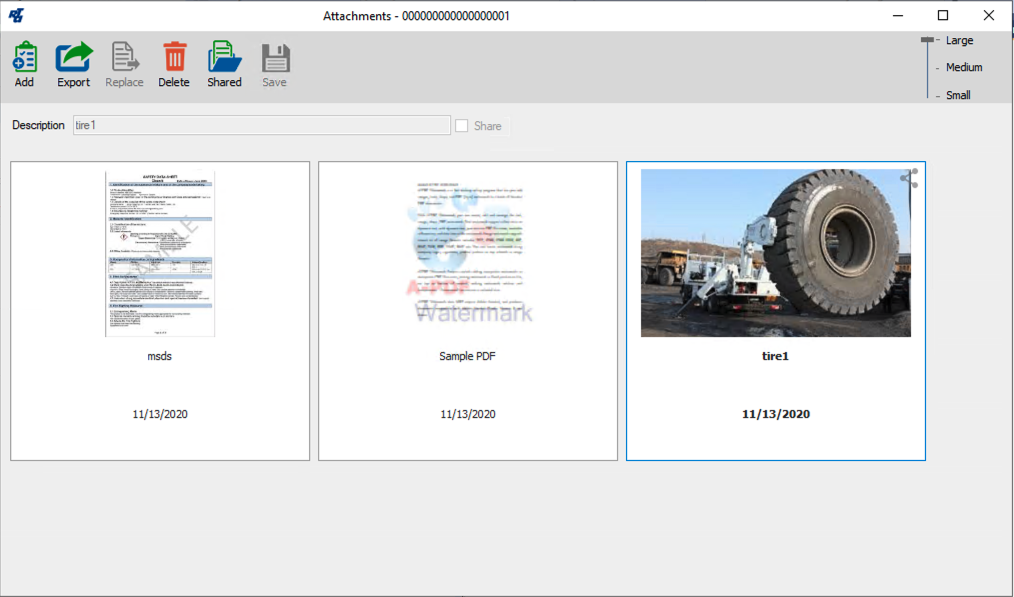Click the tire1 photo thumbnail
Screen dimensions: 1014x597
tap(775, 253)
